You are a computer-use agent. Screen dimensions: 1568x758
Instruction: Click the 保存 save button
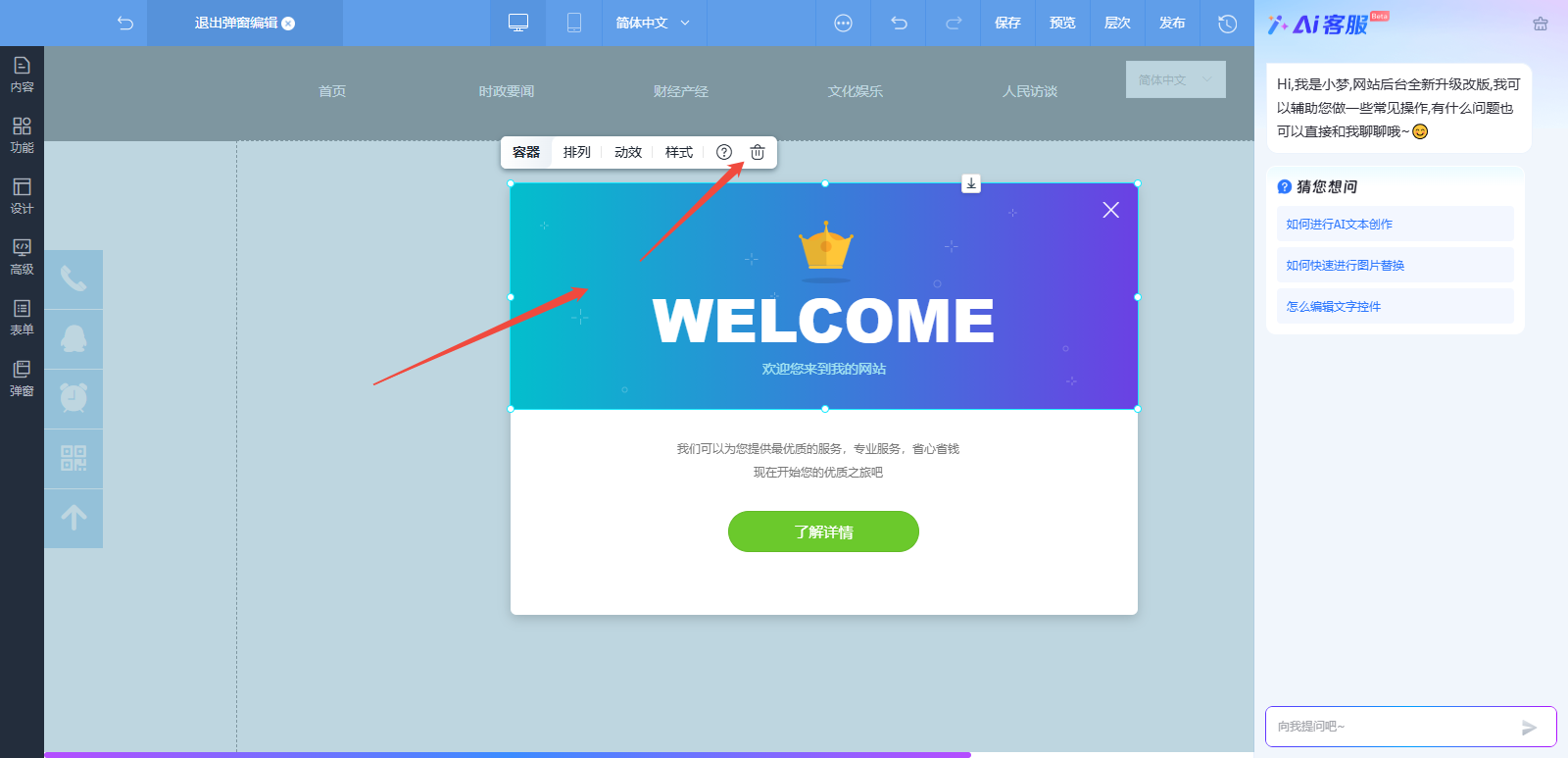[1007, 23]
